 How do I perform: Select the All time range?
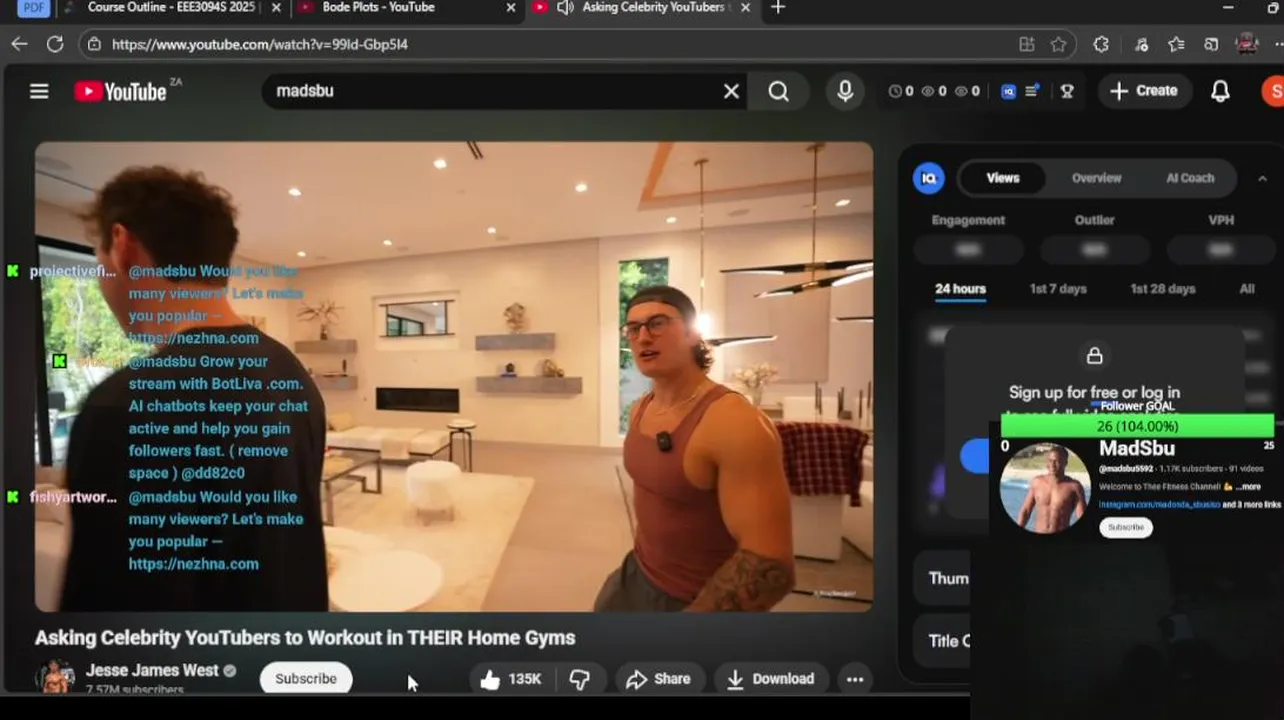coord(1247,289)
